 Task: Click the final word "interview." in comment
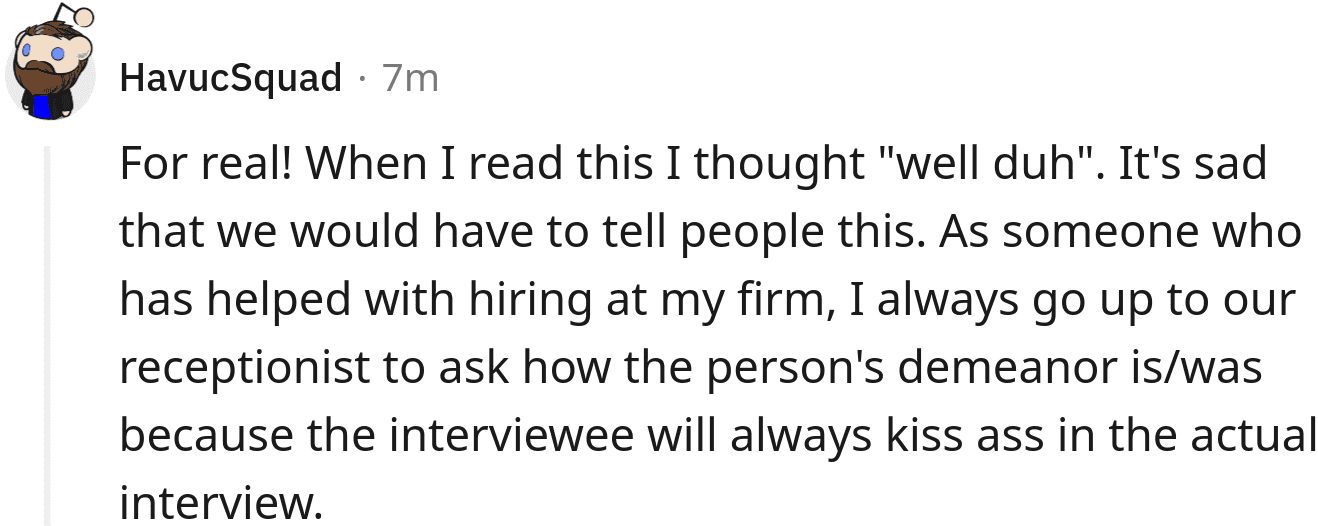221,503
